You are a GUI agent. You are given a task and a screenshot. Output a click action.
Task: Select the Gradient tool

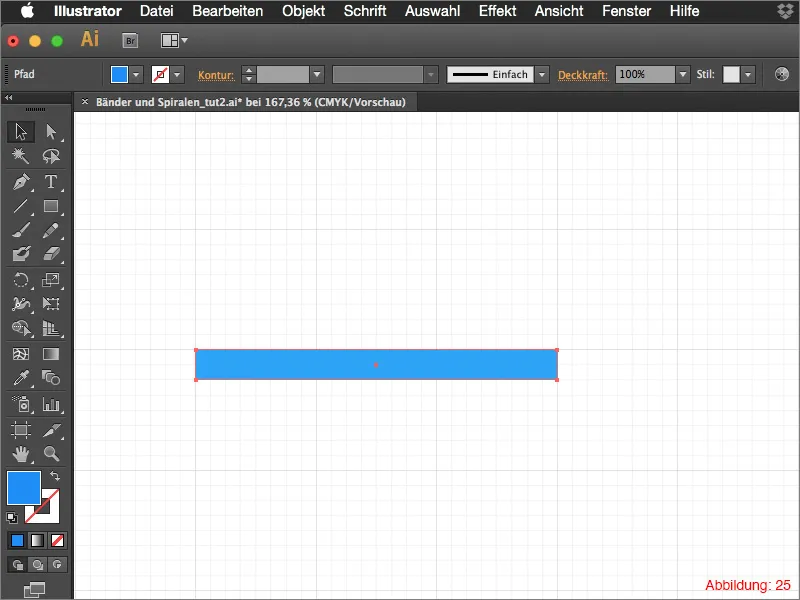pos(51,354)
